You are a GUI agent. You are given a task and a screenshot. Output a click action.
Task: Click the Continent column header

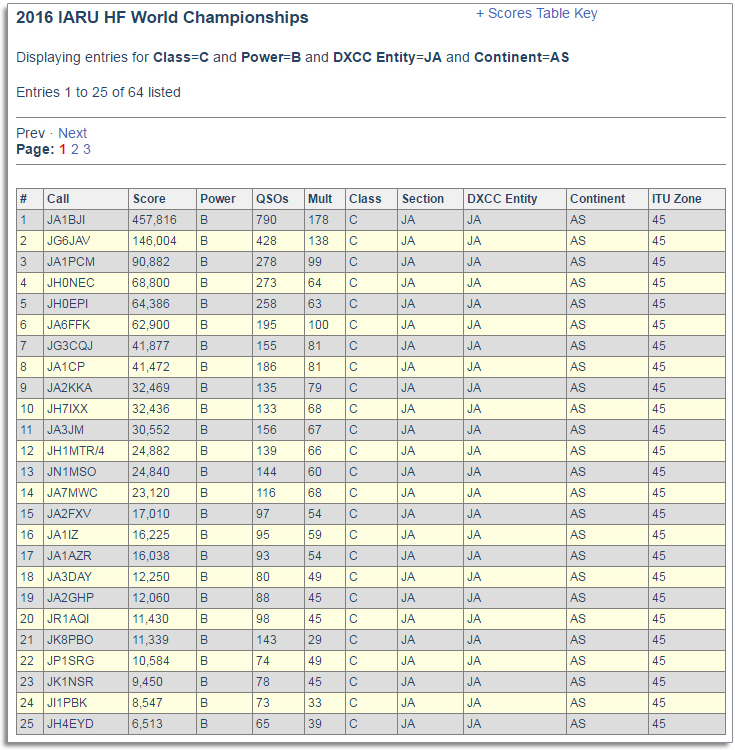click(597, 199)
